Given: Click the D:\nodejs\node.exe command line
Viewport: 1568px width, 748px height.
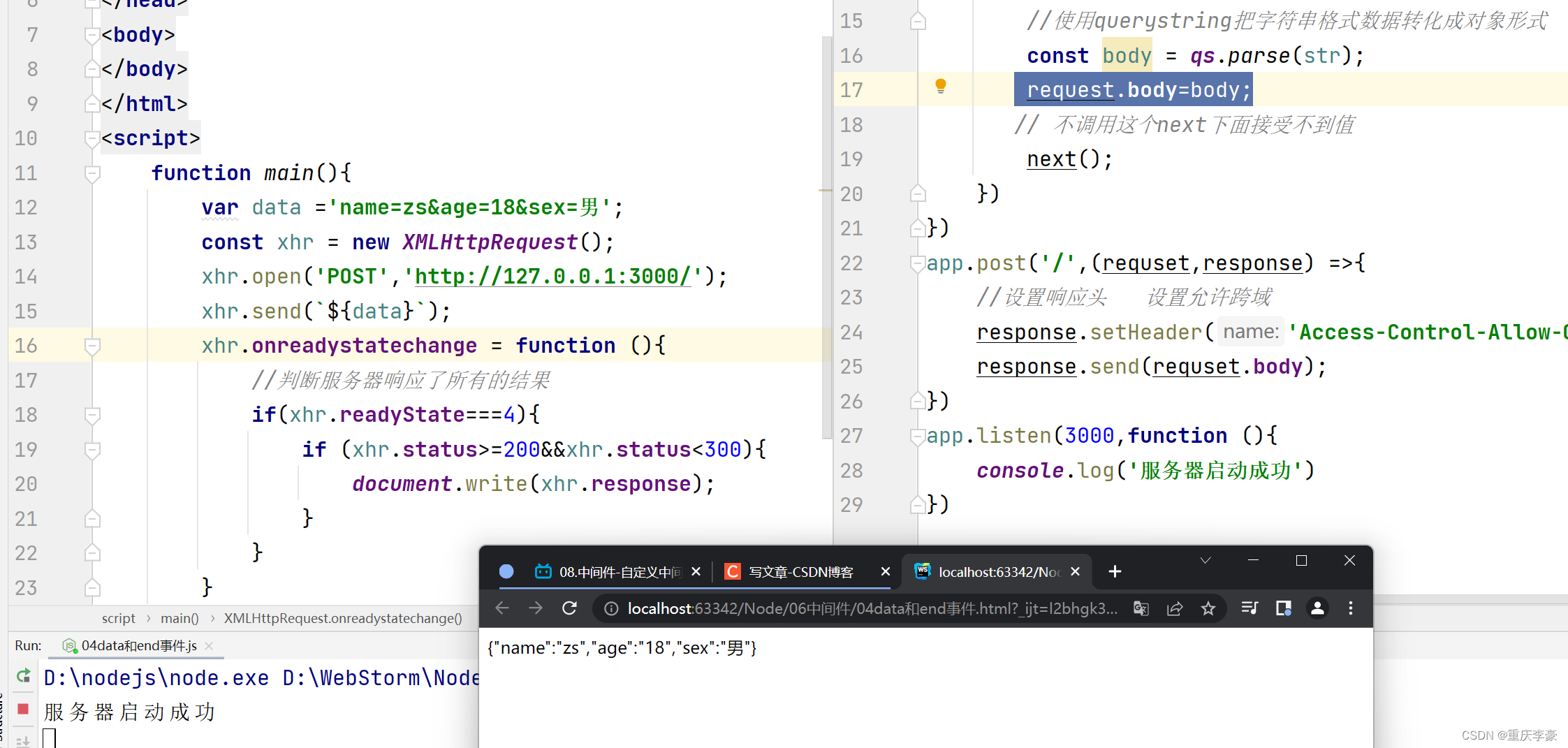Looking at the screenshot, I should pyautogui.click(x=261, y=677).
